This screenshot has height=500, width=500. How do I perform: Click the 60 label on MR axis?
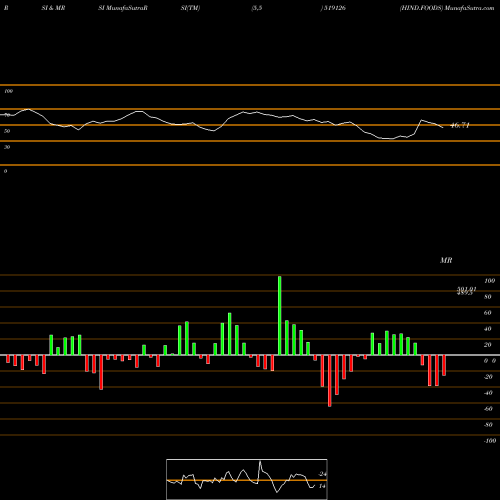(487, 313)
